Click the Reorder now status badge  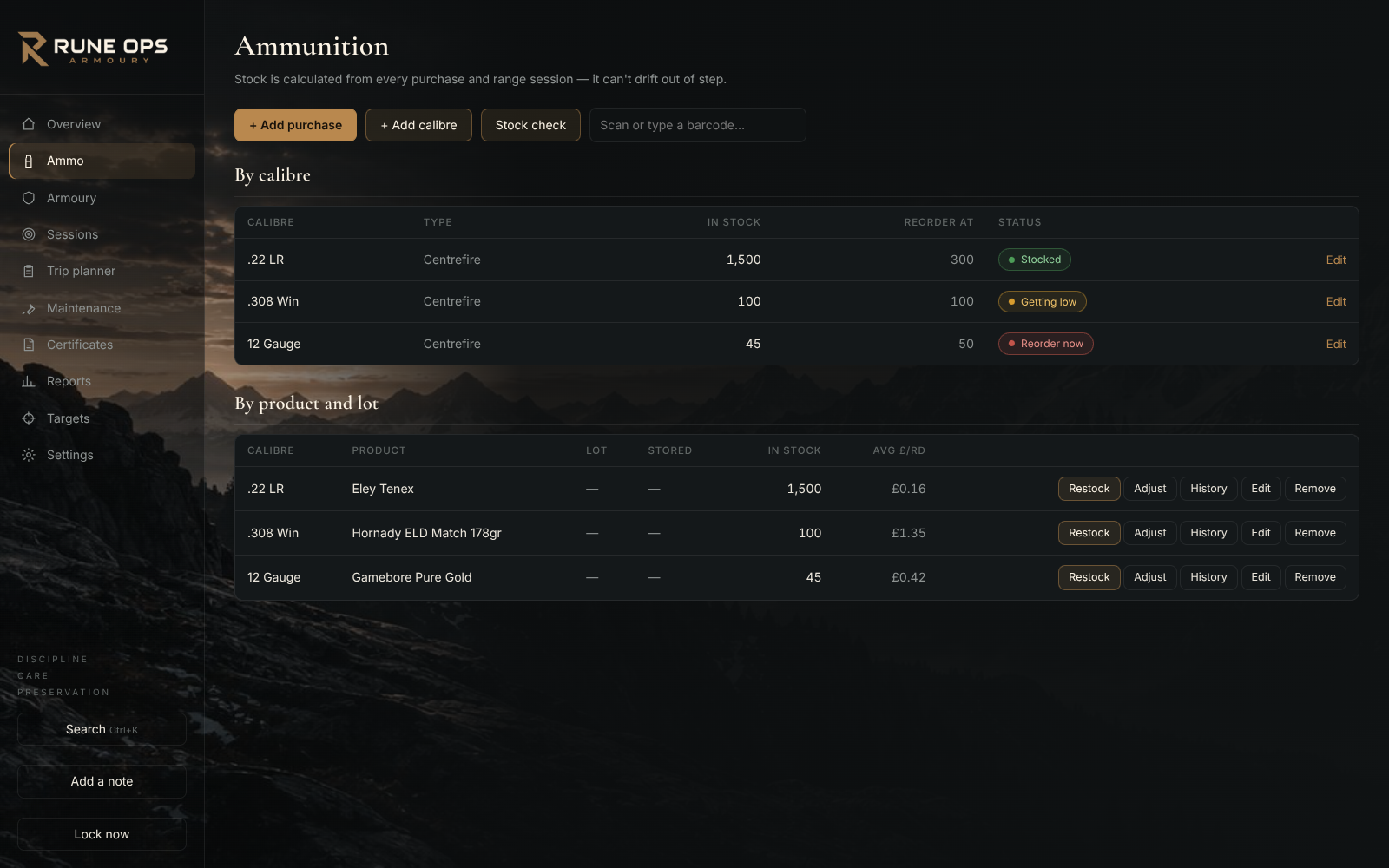tap(1045, 344)
